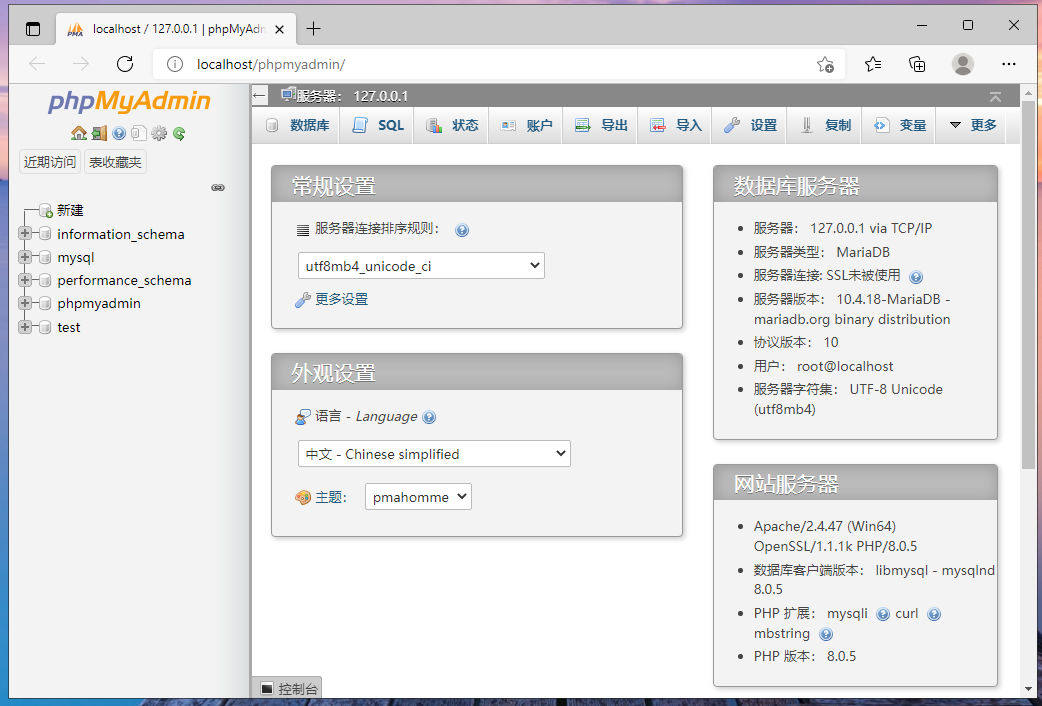
Task: Open the 更多 dropdown menu
Action: (972, 125)
